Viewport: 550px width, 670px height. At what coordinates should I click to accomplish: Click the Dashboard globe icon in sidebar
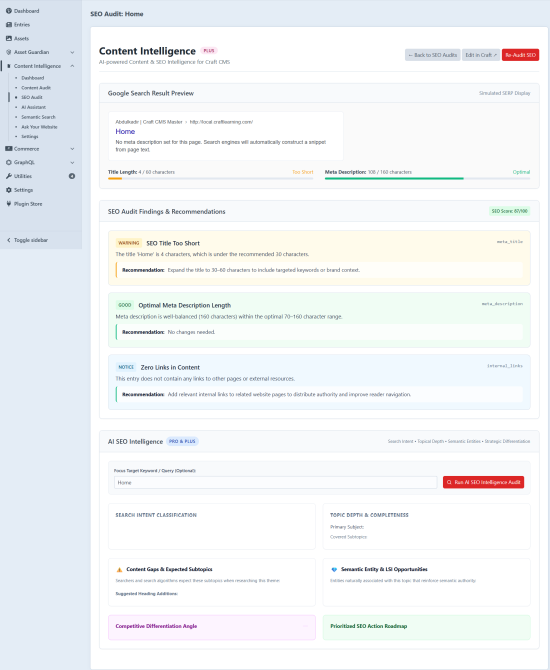[9, 11]
